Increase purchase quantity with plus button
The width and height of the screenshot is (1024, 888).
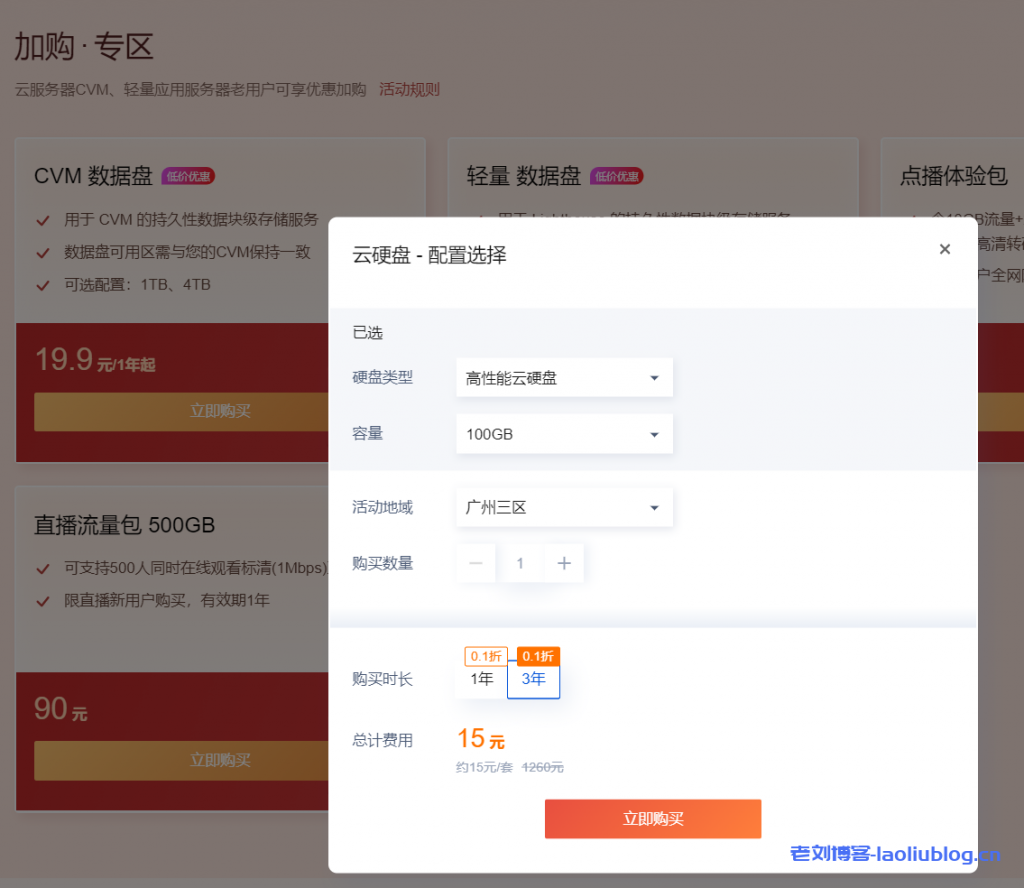564,564
